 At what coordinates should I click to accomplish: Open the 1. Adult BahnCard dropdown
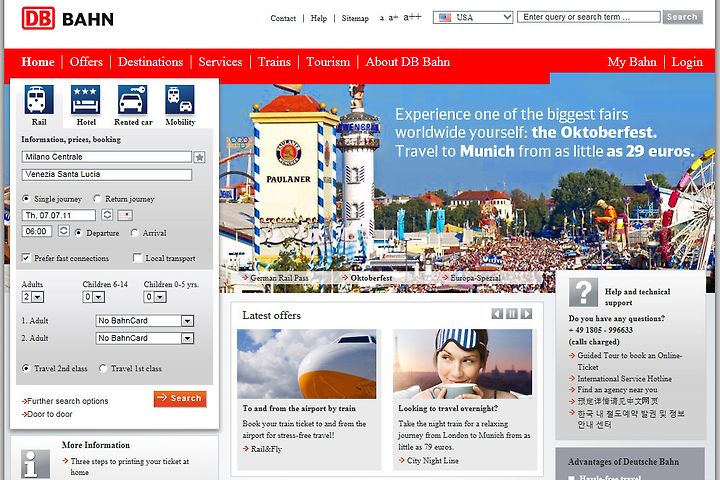click(x=145, y=321)
